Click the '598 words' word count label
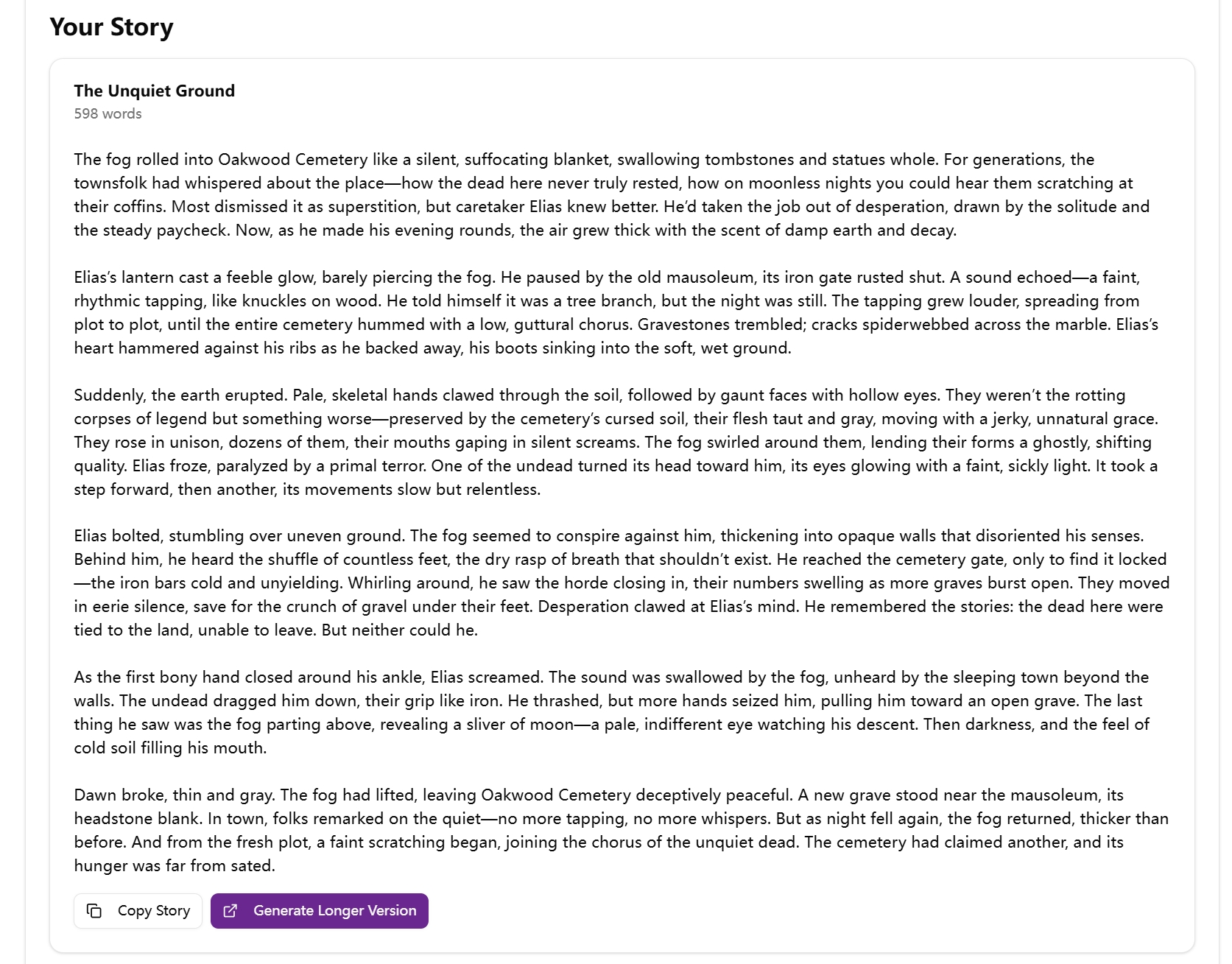Screen dimensions: 1232x964 click(107, 113)
